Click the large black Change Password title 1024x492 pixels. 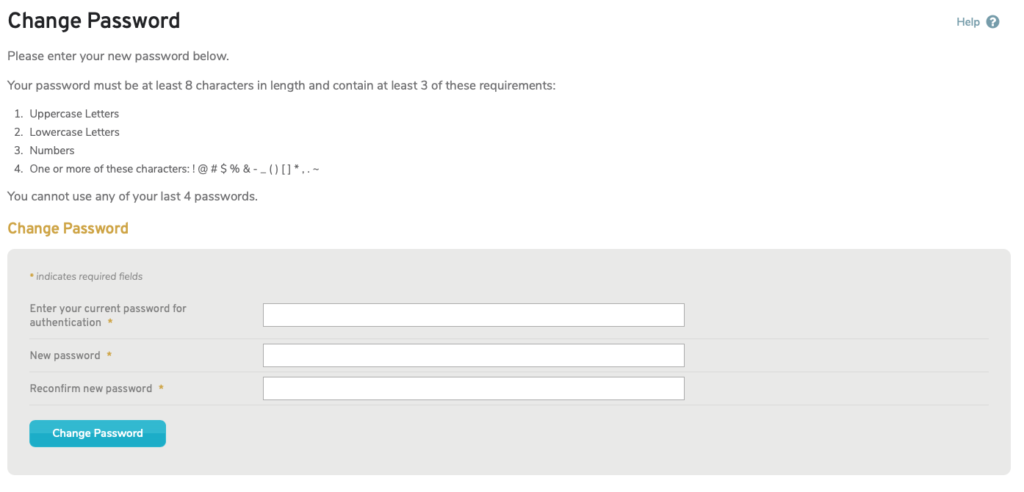(x=93, y=21)
